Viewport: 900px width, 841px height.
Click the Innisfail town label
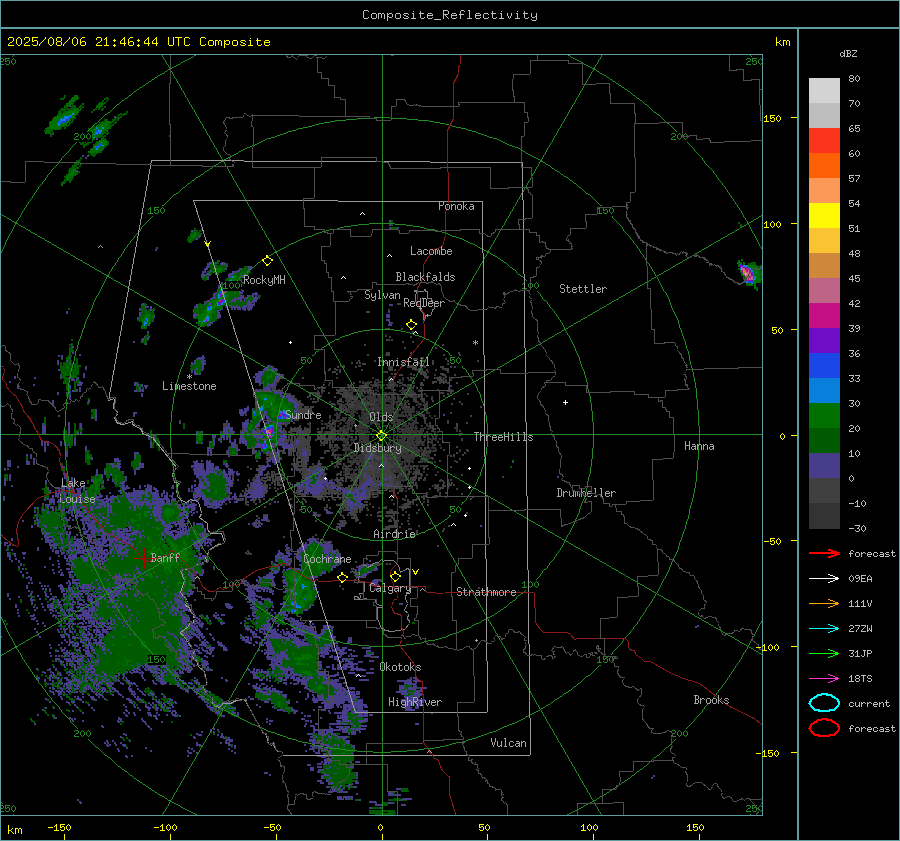[x=403, y=362]
